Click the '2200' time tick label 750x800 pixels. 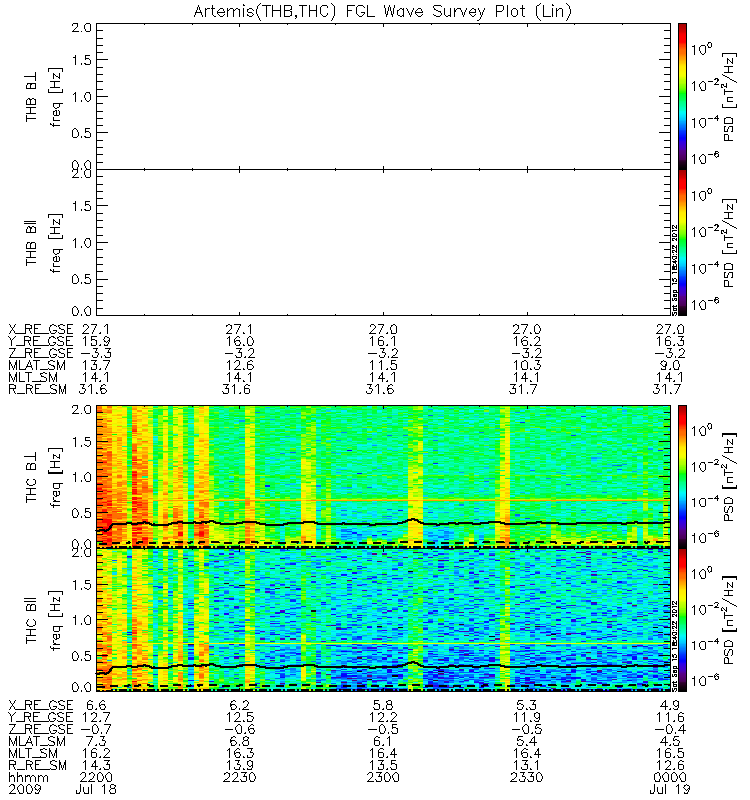point(96,778)
